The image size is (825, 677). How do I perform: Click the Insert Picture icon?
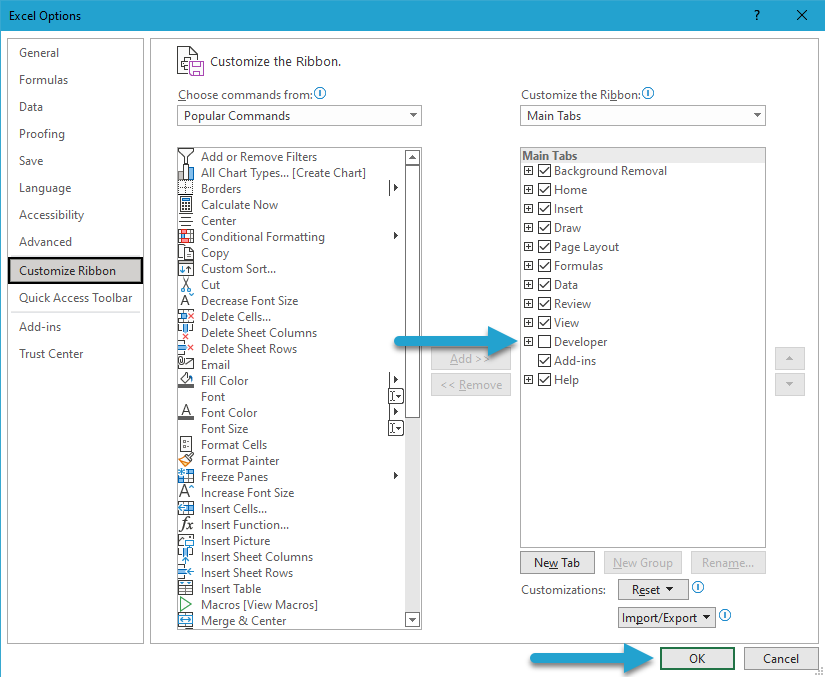coord(186,541)
